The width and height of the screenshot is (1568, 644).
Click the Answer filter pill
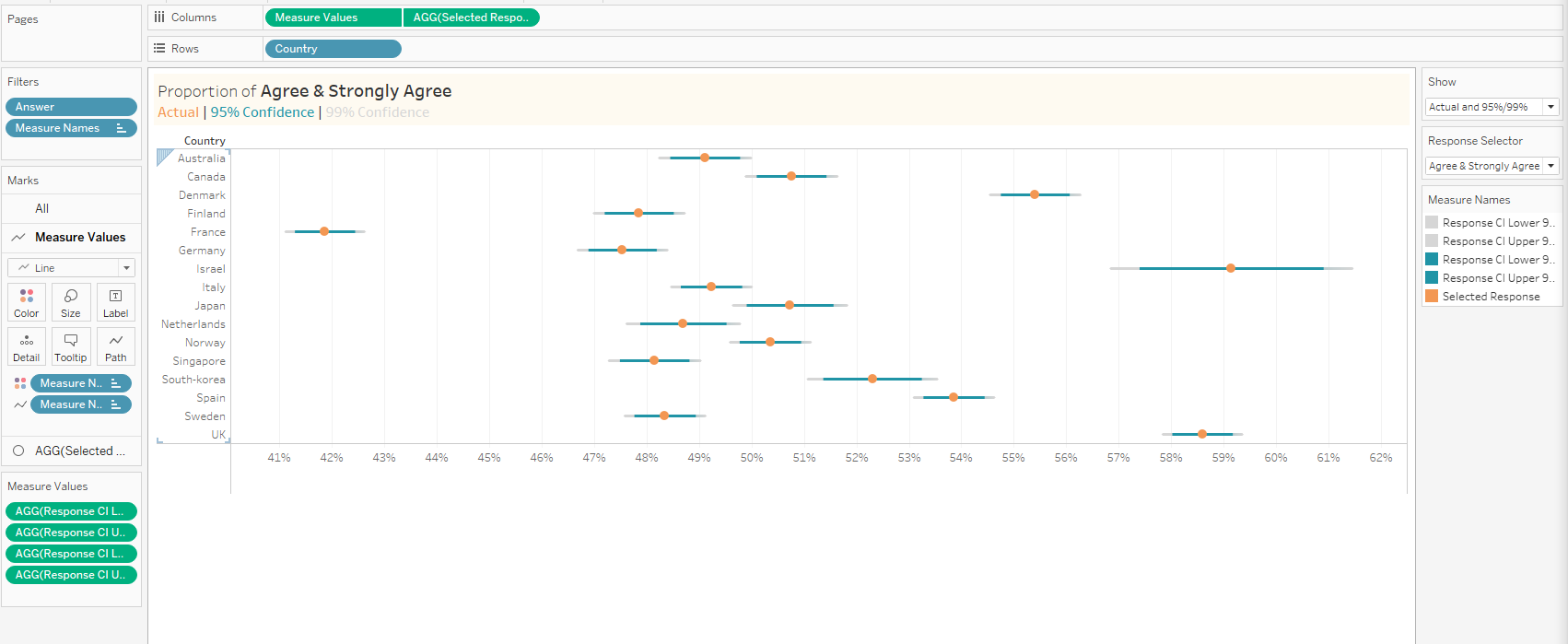point(71,107)
